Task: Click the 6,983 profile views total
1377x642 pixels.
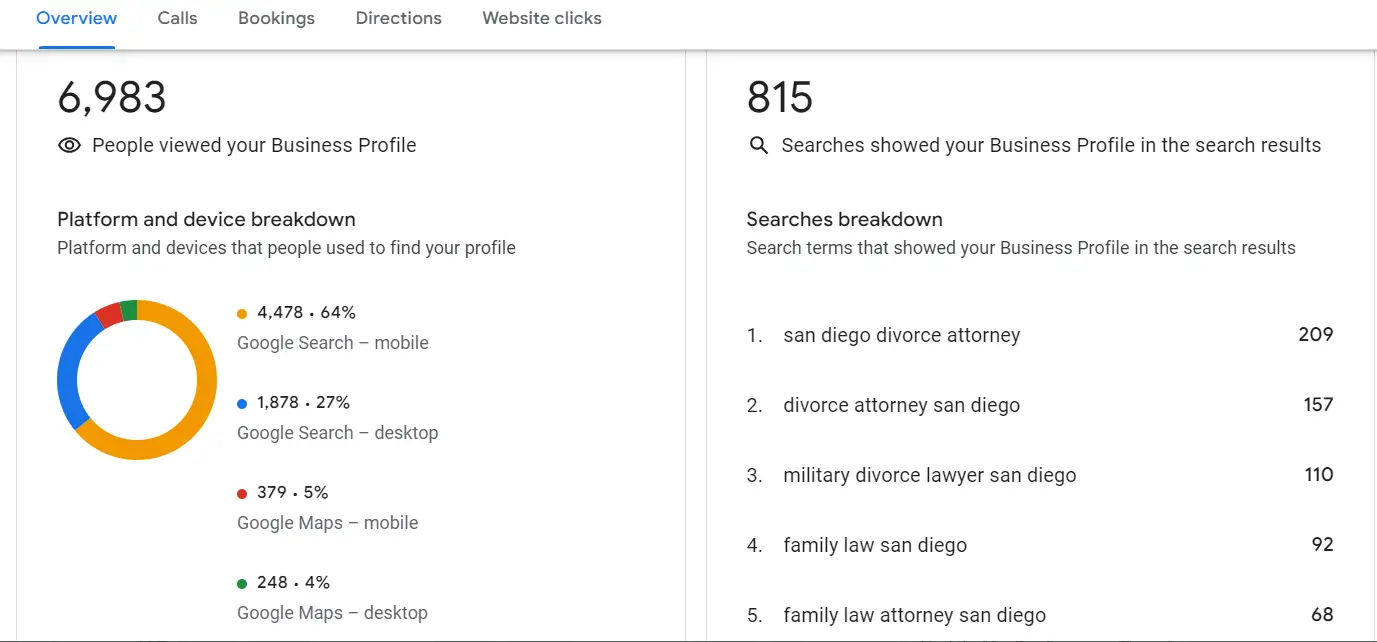Action: (x=111, y=97)
